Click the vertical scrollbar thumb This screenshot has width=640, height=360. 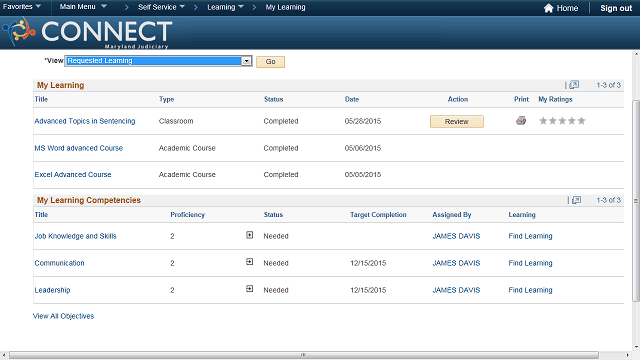point(636,200)
